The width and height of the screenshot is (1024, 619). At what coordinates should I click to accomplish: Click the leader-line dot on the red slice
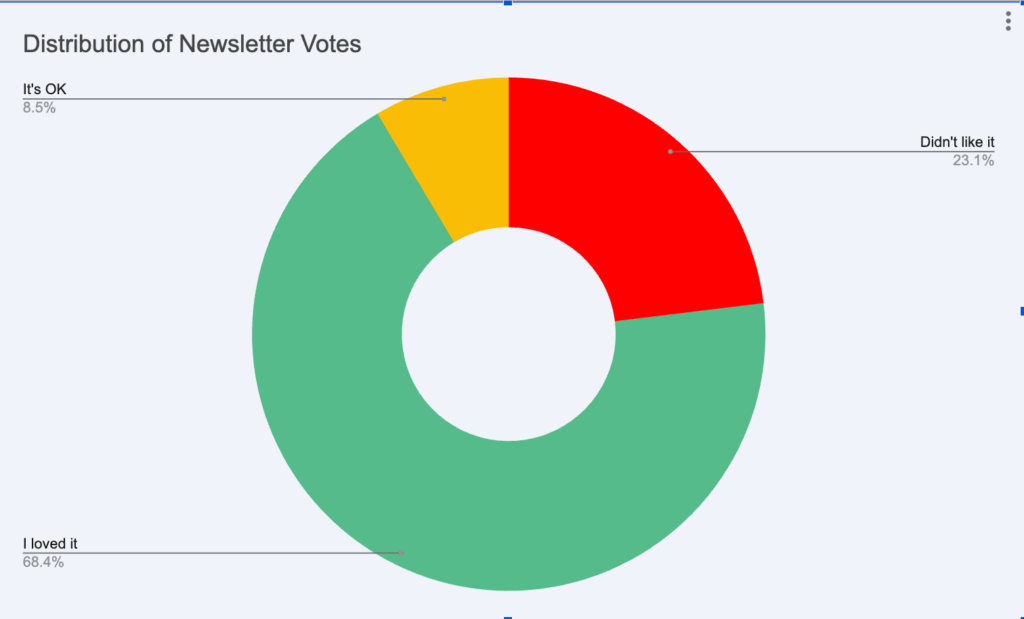[670, 151]
